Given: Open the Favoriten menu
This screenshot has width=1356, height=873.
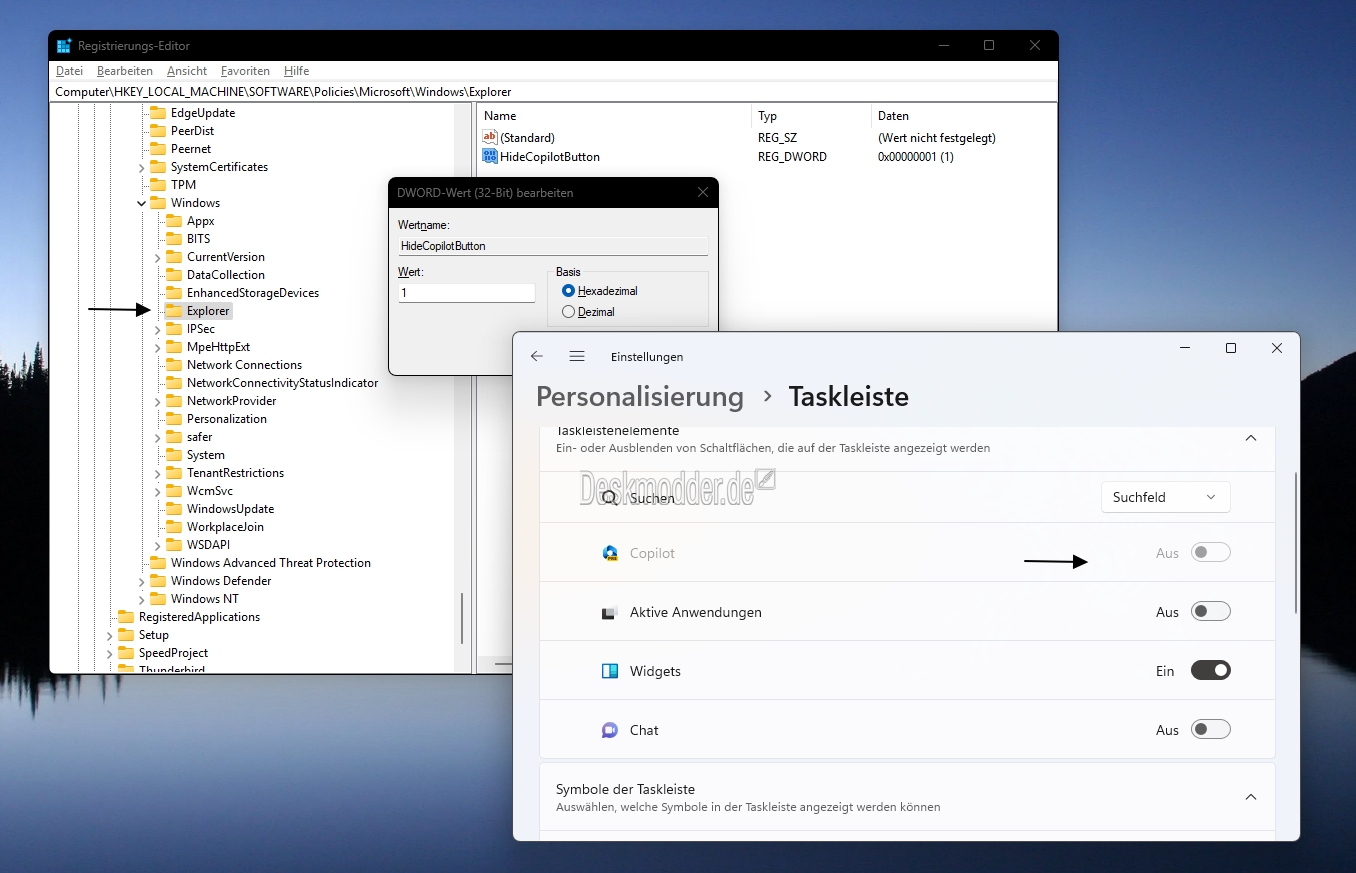Looking at the screenshot, I should click(245, 71).
